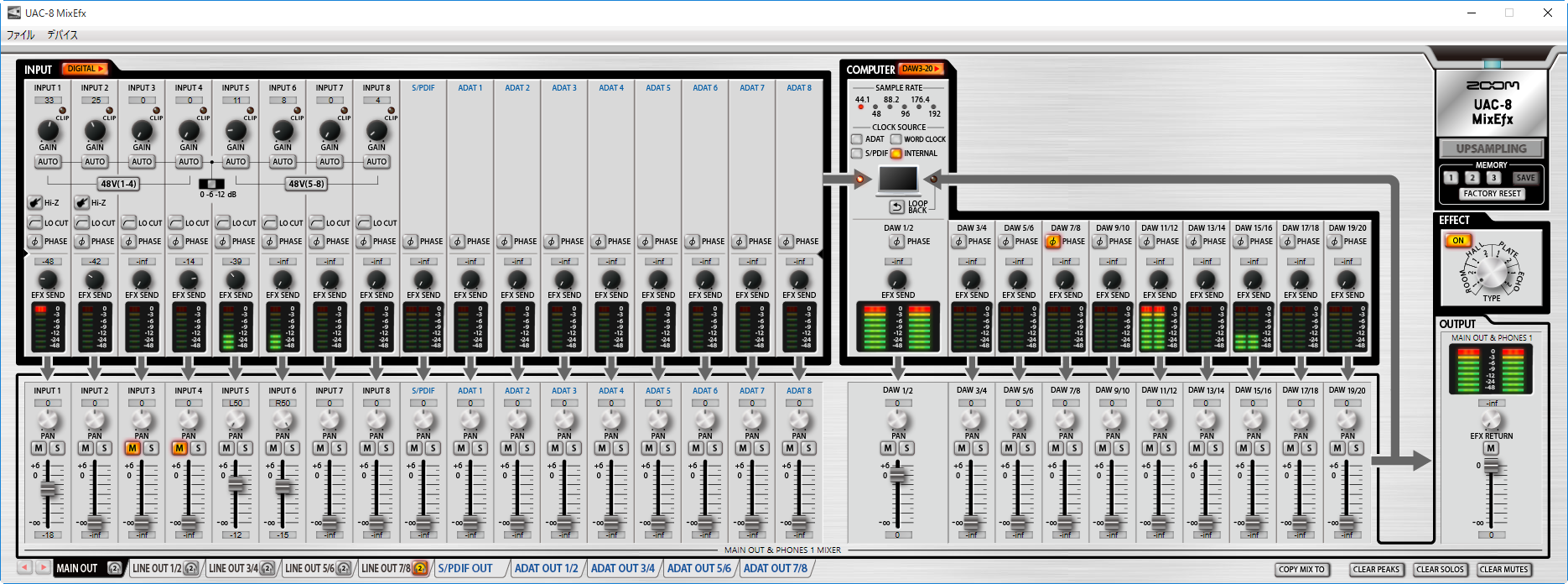Invert the phase on Input 4

tap(175, 242)
